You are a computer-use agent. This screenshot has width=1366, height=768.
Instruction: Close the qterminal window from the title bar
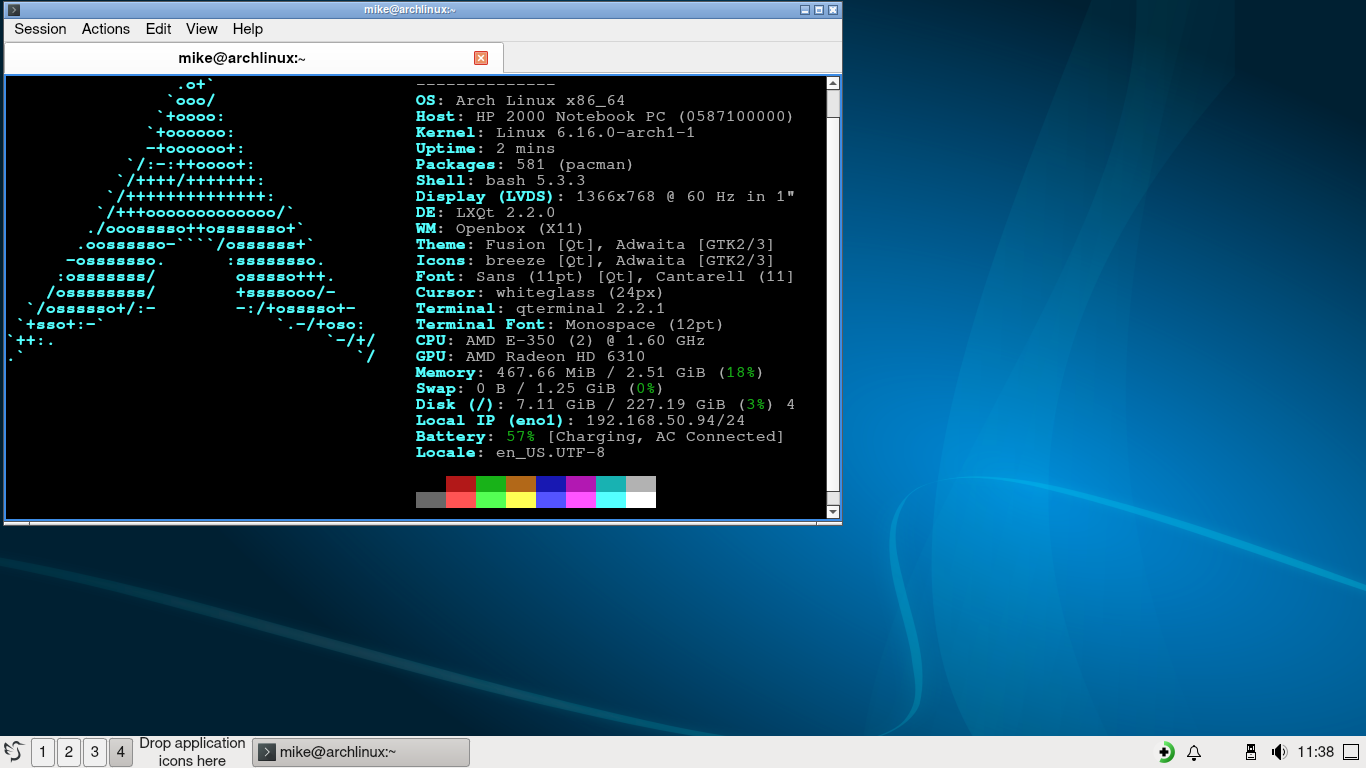point(833,9)
